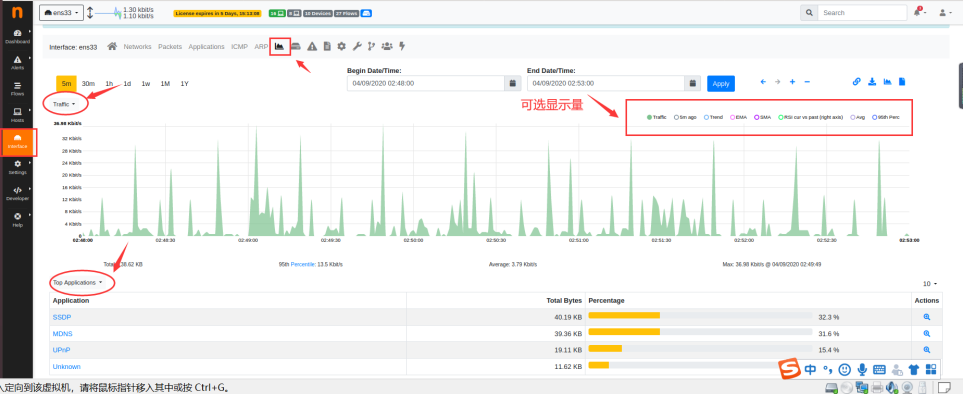The height and width of the screenshot is (394, 964).
Task: Open the ens33 interface selector dropdown
Action: click(x=61, y=13)
